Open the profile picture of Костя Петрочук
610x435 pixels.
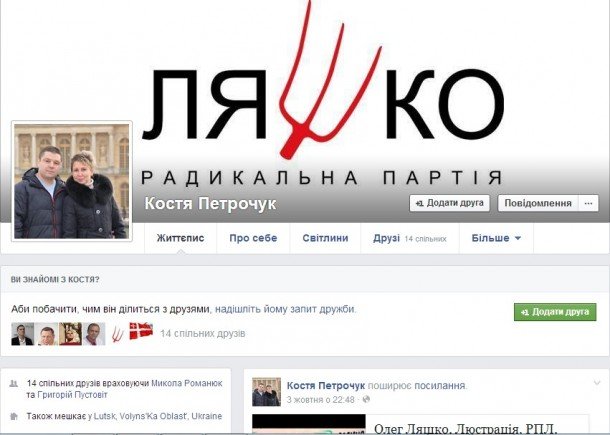tap(72, 181)
